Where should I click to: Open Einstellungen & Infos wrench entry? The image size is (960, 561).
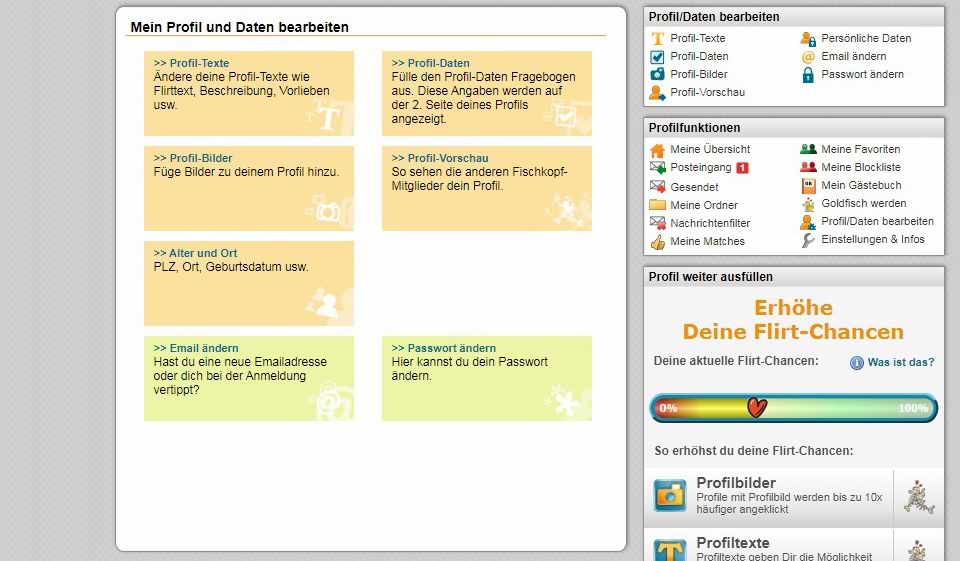(872, 240)
